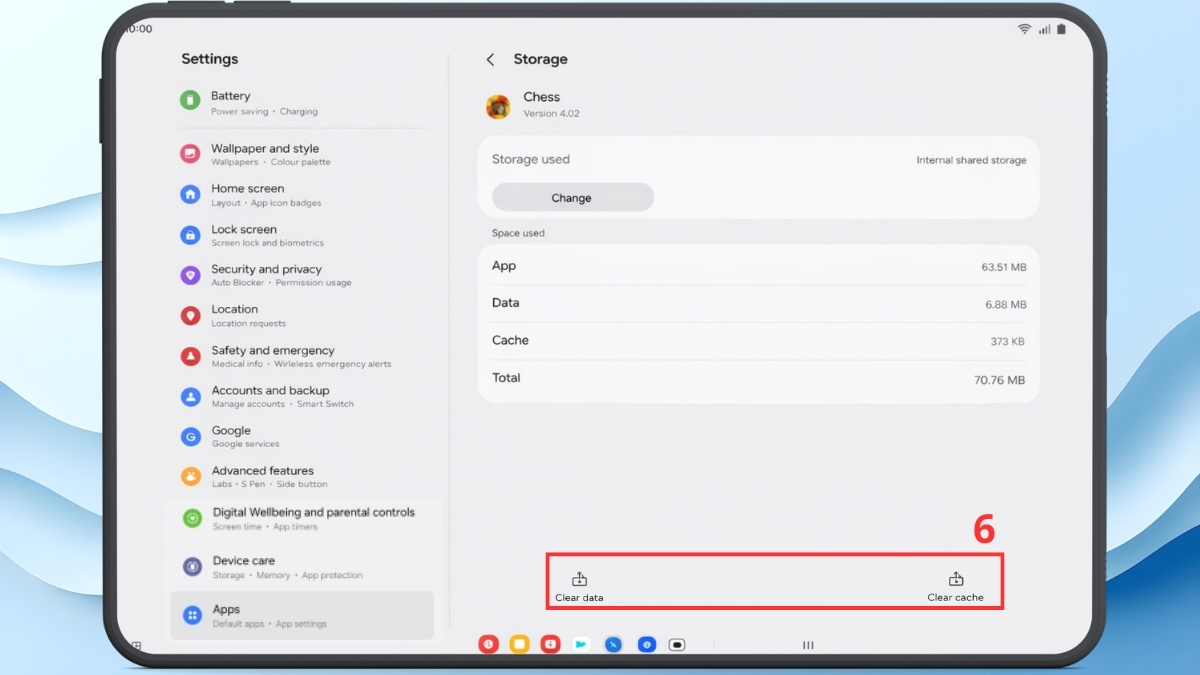Click the Data row value 6.88 MB
The width and height of the screenshot is (1200, 675).
click(x=1006, y=304)
